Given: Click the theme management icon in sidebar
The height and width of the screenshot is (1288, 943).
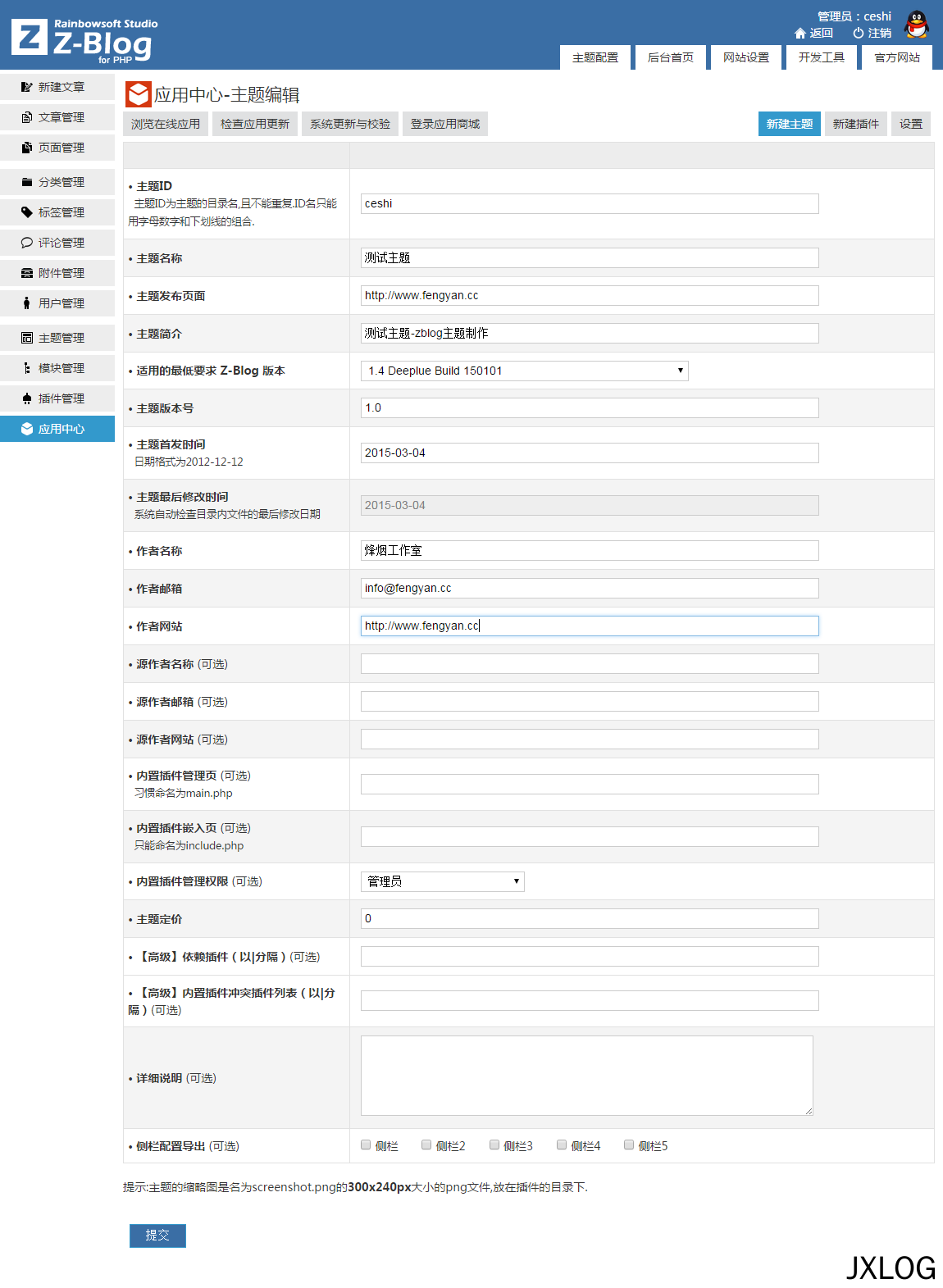Looking at the screenshot, I should click(x=27, y=338).
